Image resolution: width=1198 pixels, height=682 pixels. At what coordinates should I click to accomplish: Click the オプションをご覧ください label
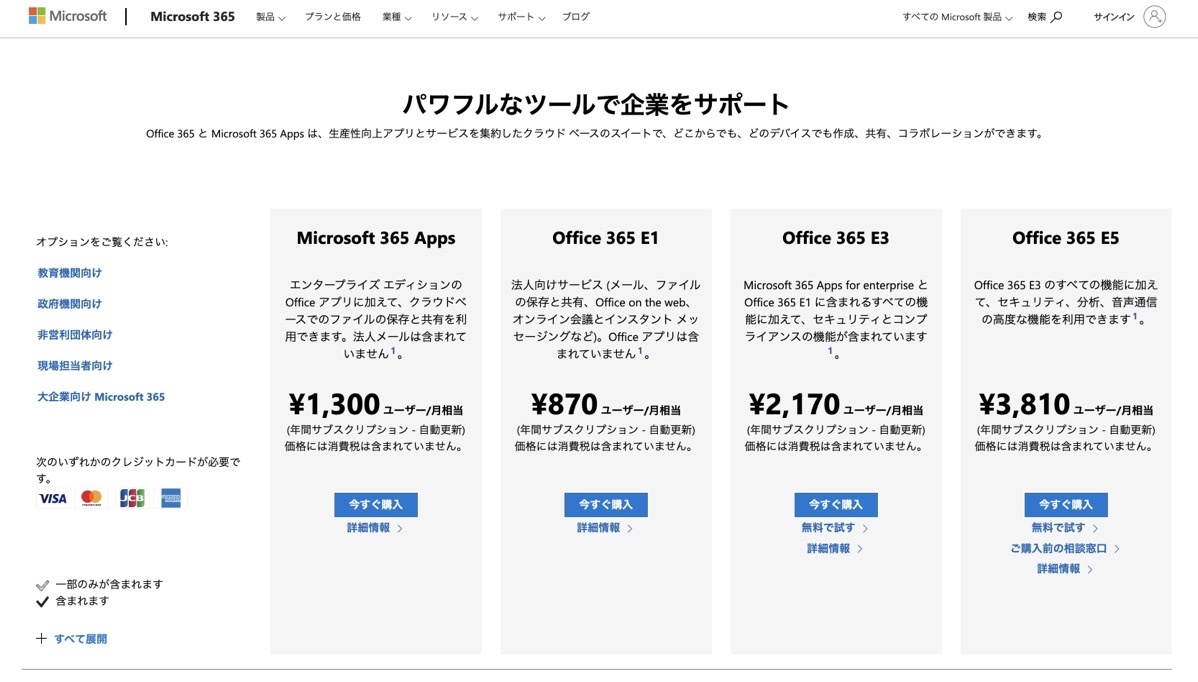[102, 241]
